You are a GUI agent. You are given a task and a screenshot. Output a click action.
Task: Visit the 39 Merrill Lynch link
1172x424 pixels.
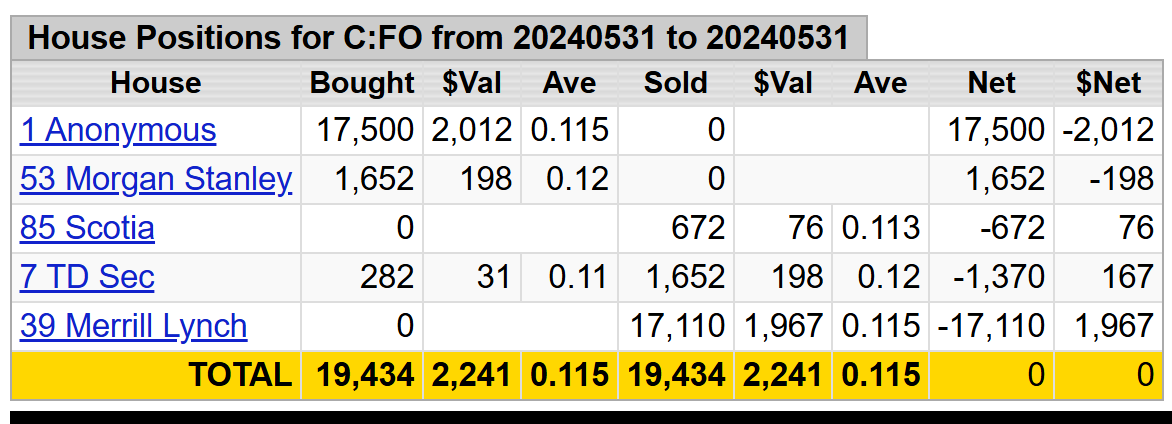[134, 326]
